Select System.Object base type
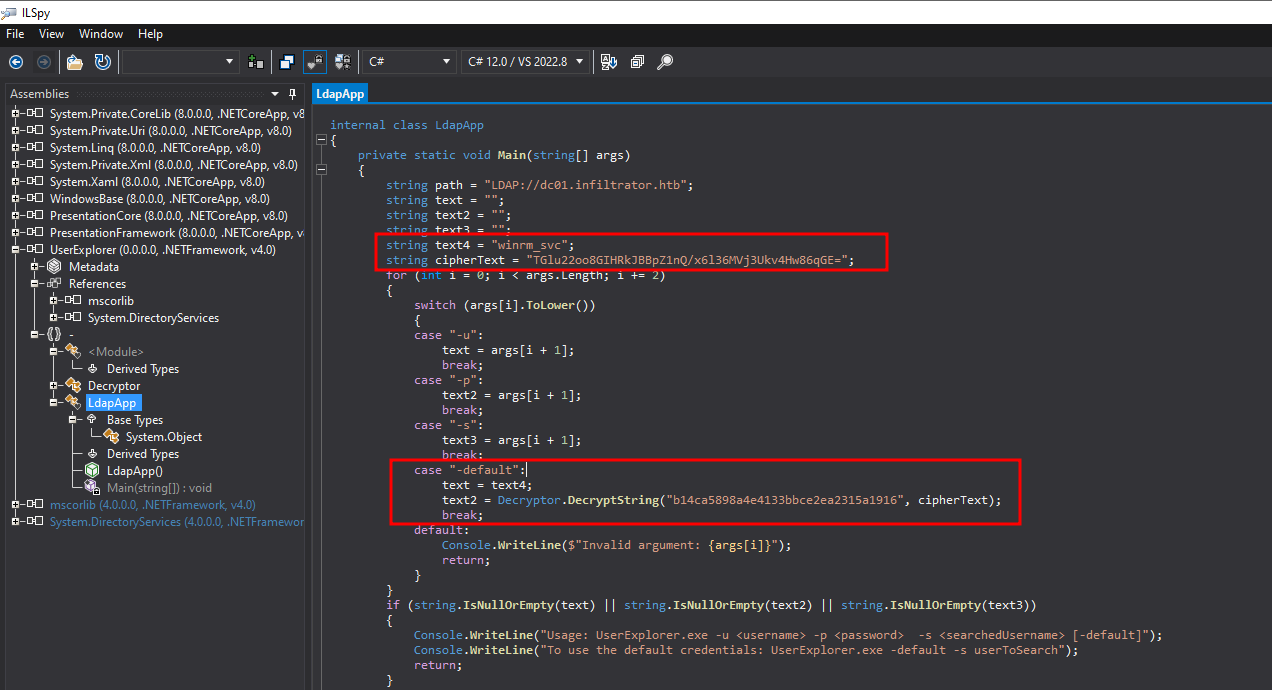The height and width of the screenshot is (690, 1272). [x=163, y=436]
